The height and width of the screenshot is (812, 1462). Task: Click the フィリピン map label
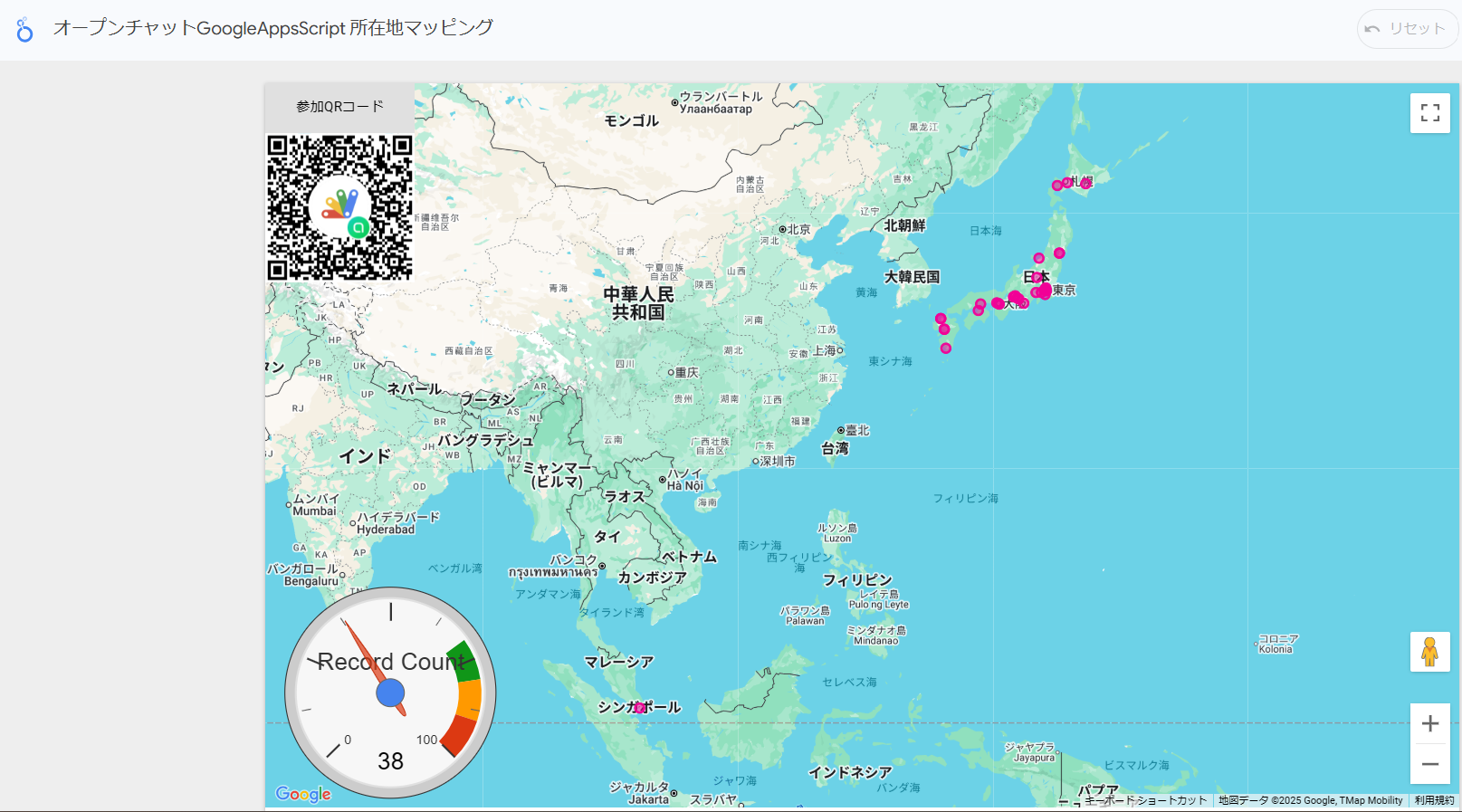pyautogui.click(x=857, y=579)
